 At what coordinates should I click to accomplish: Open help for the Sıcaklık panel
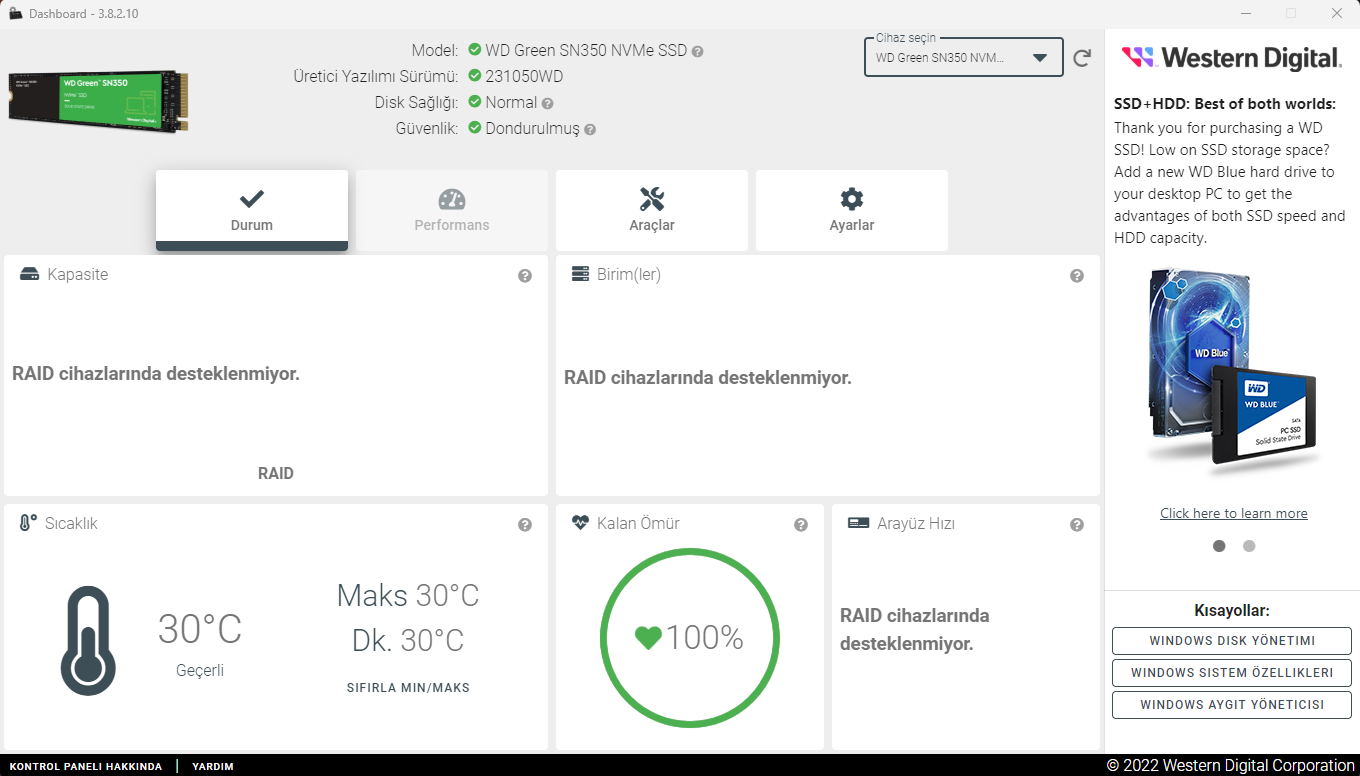point(525,525)
